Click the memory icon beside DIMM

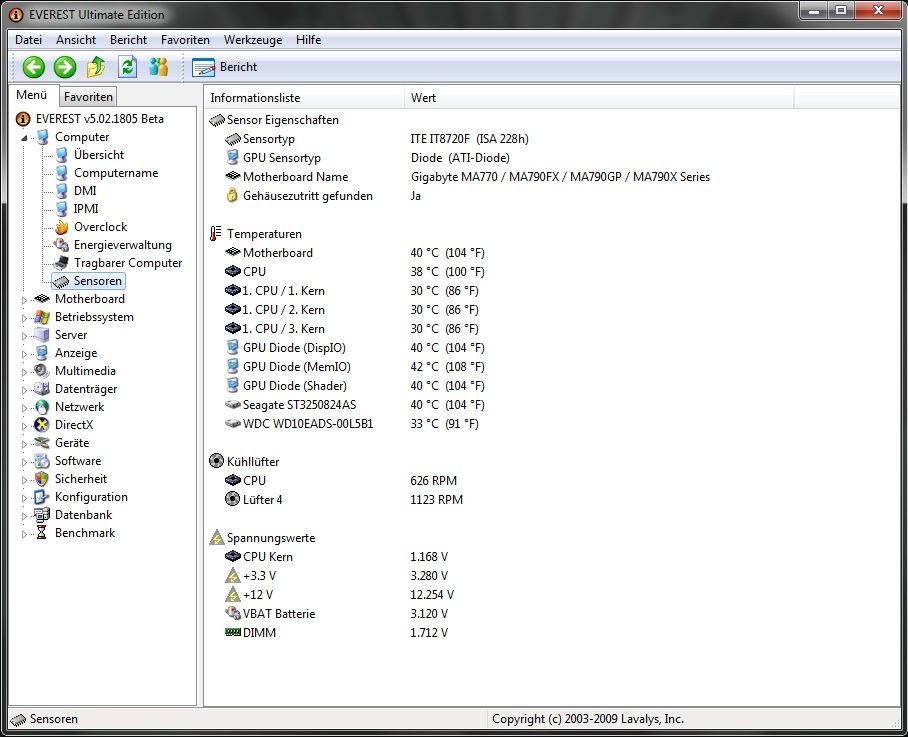pyautogui.click(x=233, y=632)
